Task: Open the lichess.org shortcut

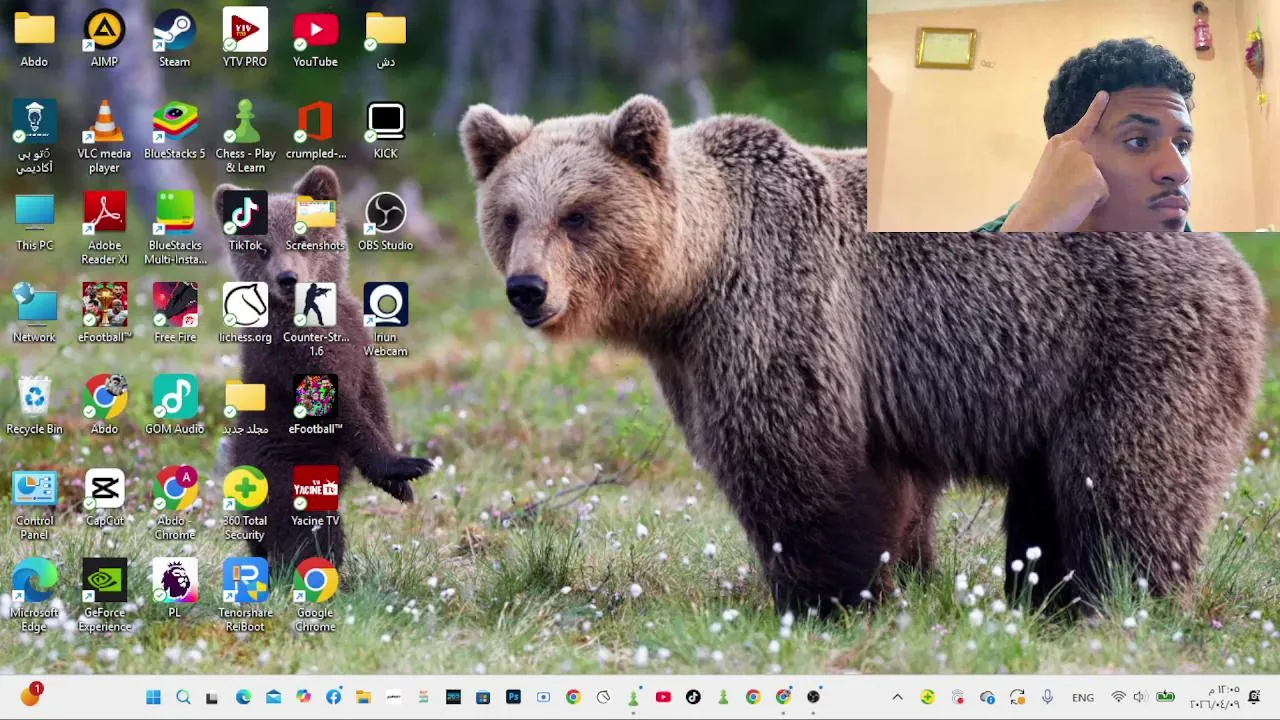Action: pyautogui.click(x=245, y=314)
